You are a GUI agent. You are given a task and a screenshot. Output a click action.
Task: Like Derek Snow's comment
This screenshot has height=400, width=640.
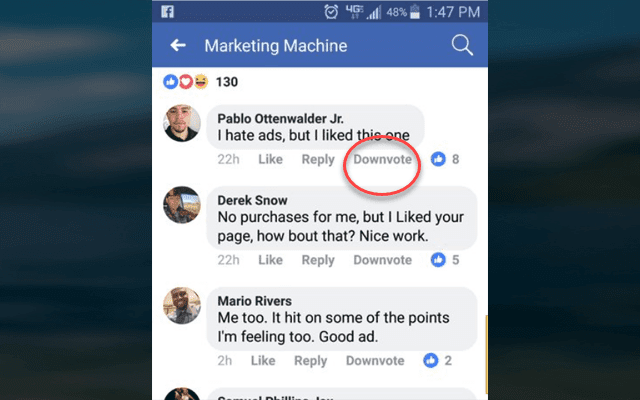270,260
